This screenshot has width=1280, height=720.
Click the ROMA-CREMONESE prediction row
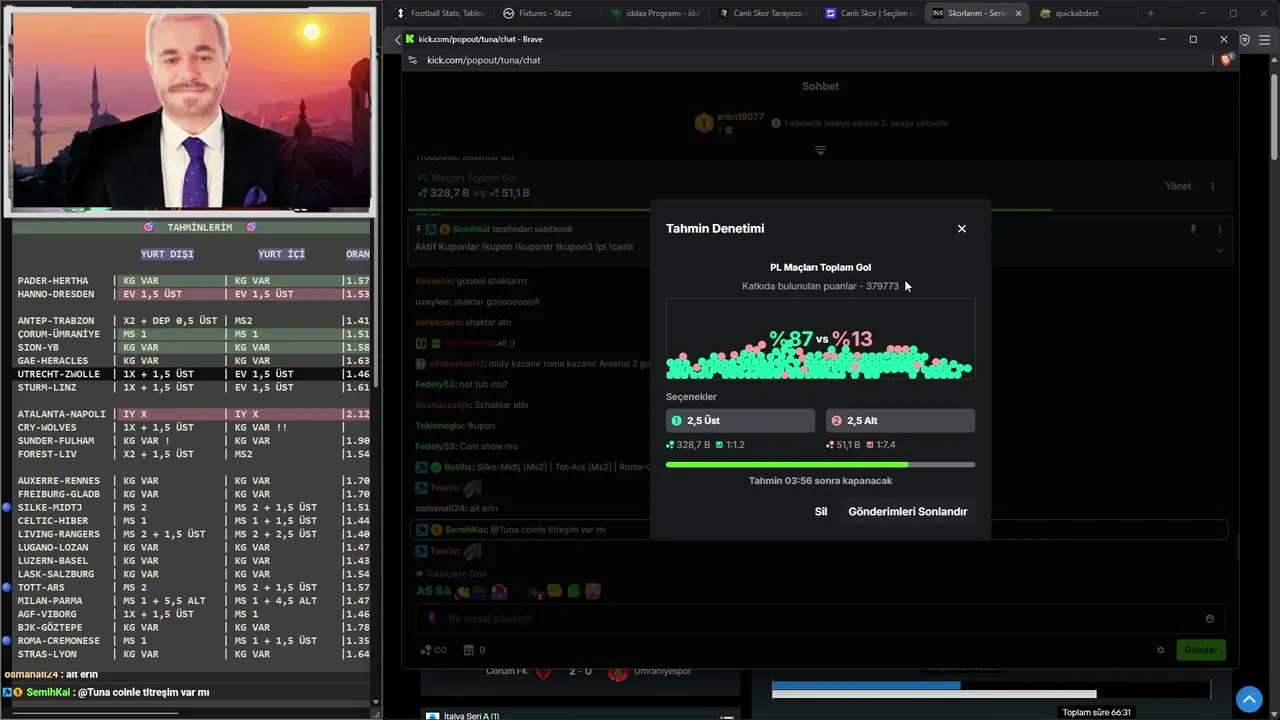click(x=193, y=641)
